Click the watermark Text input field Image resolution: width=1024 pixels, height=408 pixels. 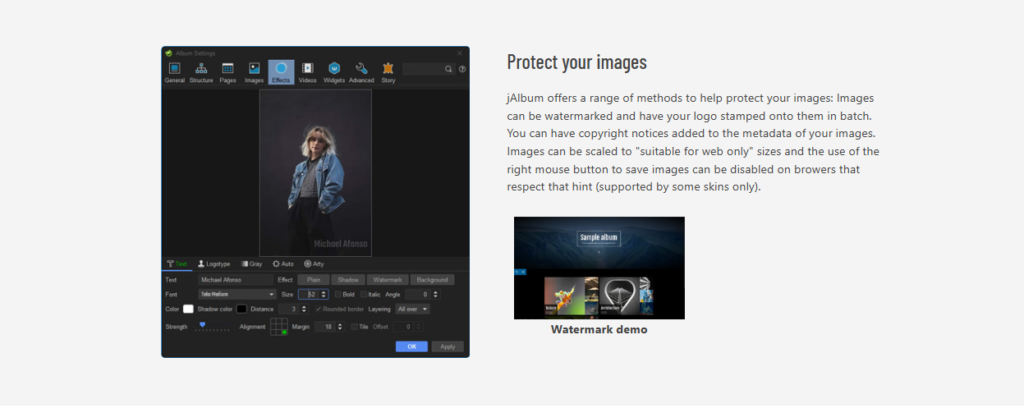coord(236,279)
